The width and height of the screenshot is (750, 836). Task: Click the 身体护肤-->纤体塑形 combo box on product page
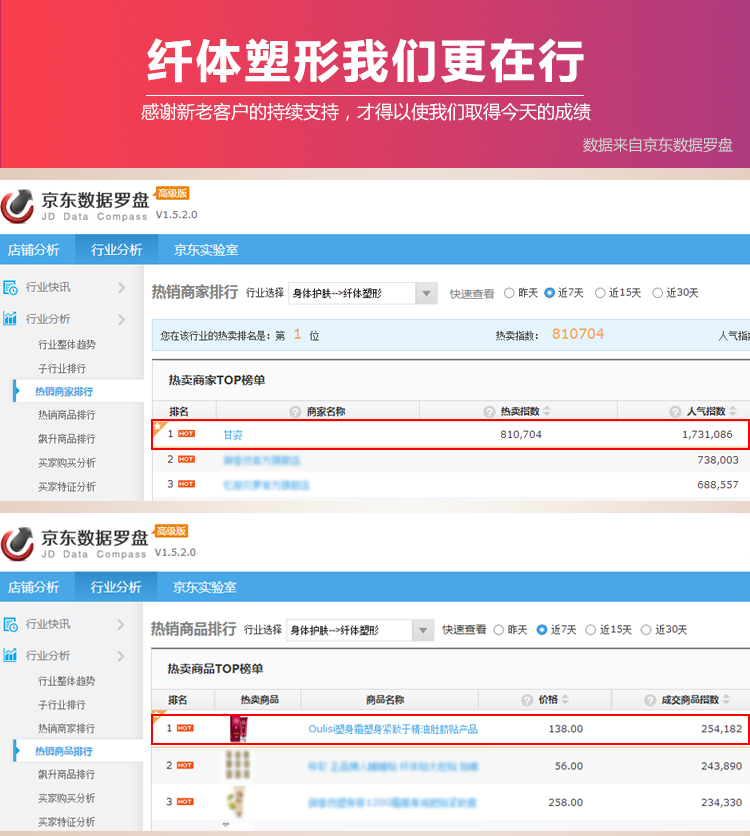pos(360,630)
